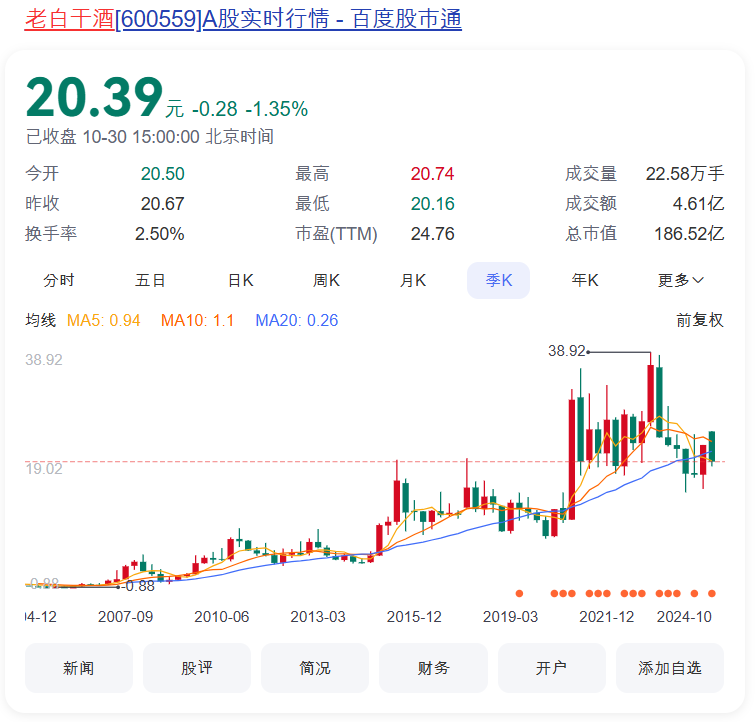755x722 pixels.
Task: Click the 成交额 value 4.61亿
Action: coord(698,204)
